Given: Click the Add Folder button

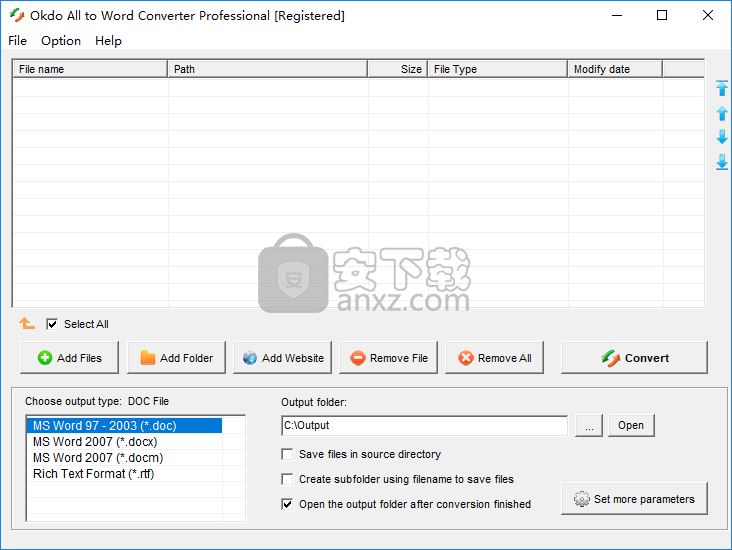Looking at the screenshot, I should point(176,358).
